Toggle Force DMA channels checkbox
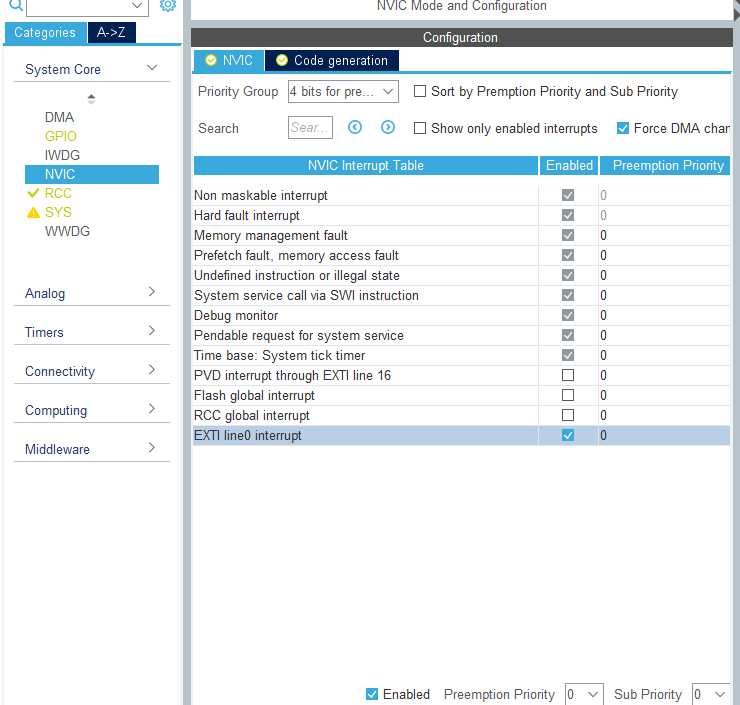The width and height of the screenshot is (740, 705). click(x=623, y=128)
